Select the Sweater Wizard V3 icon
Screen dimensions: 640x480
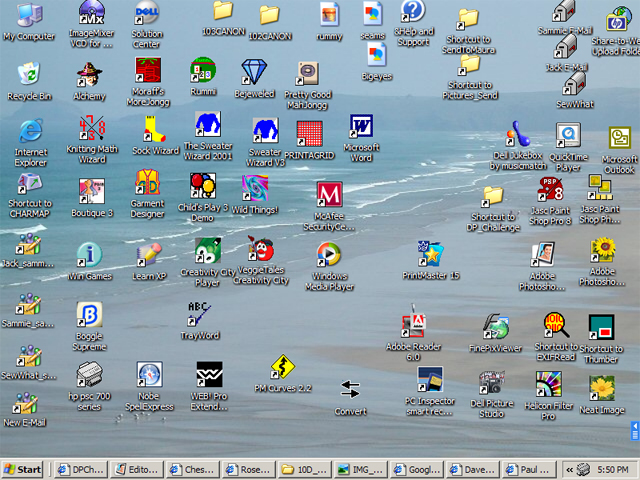coord(265,131)
